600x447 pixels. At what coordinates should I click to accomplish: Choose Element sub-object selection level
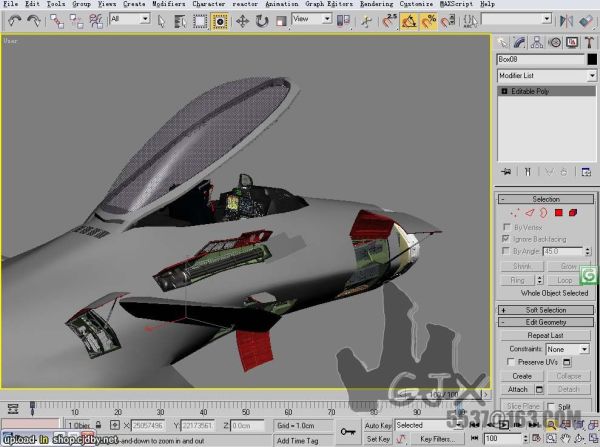(x=572, y=213)
